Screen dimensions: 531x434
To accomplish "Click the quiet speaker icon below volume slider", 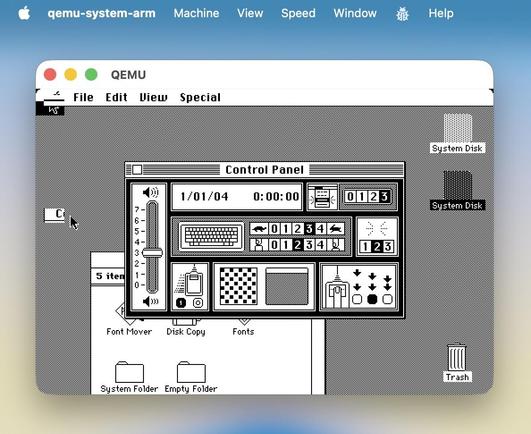I will click(150, 301).
